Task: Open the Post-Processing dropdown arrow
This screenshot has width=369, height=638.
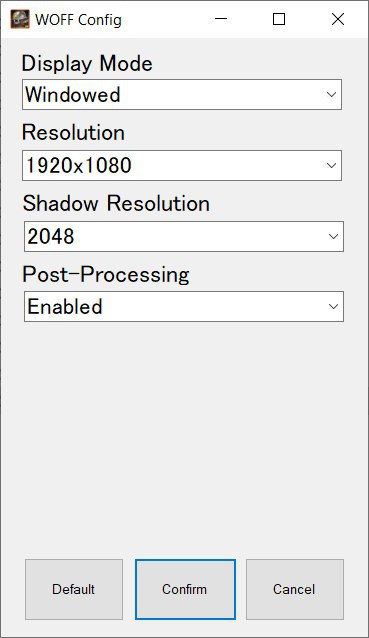Action: (333, 306)
